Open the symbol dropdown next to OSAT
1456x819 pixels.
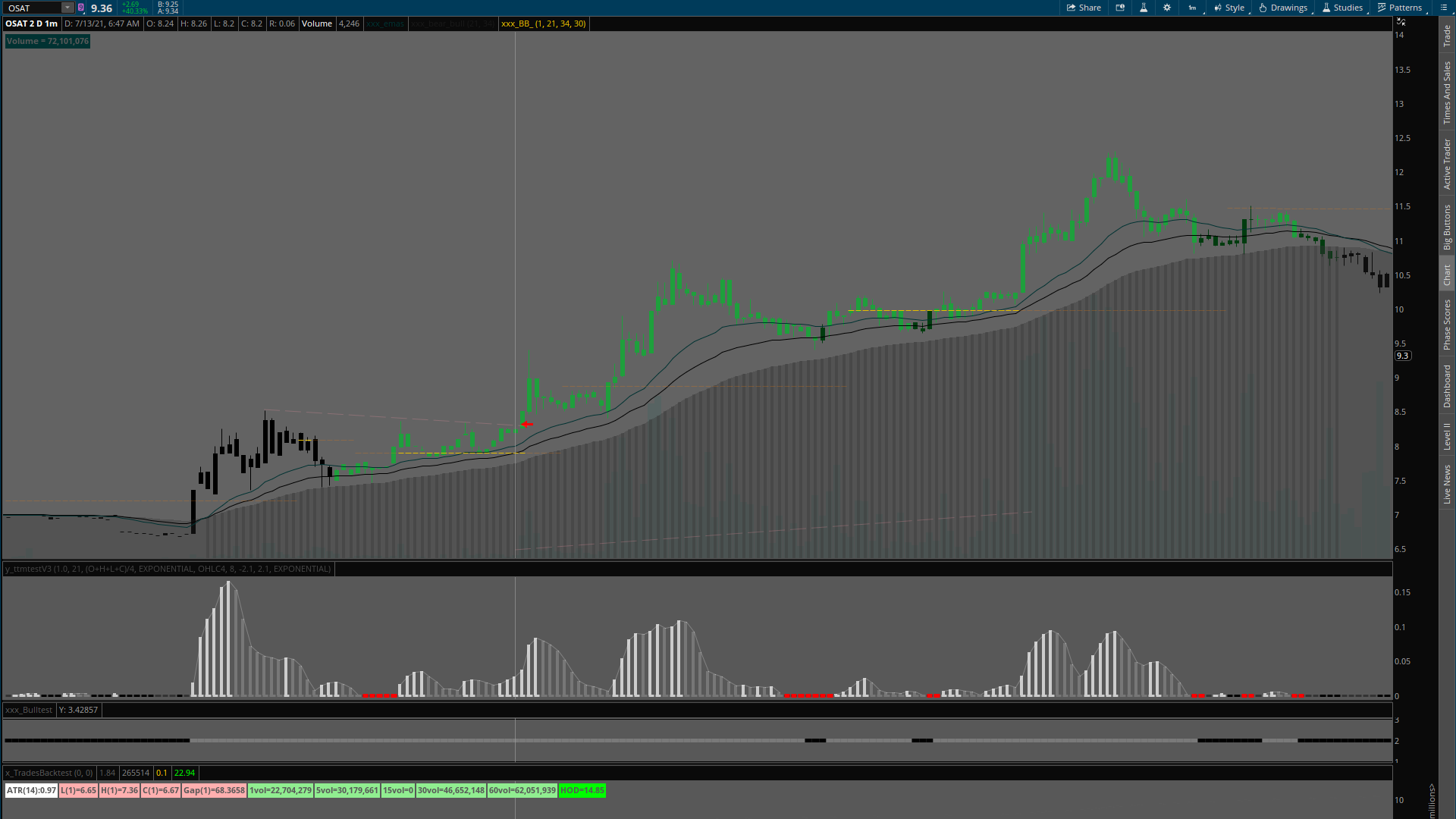67,8
